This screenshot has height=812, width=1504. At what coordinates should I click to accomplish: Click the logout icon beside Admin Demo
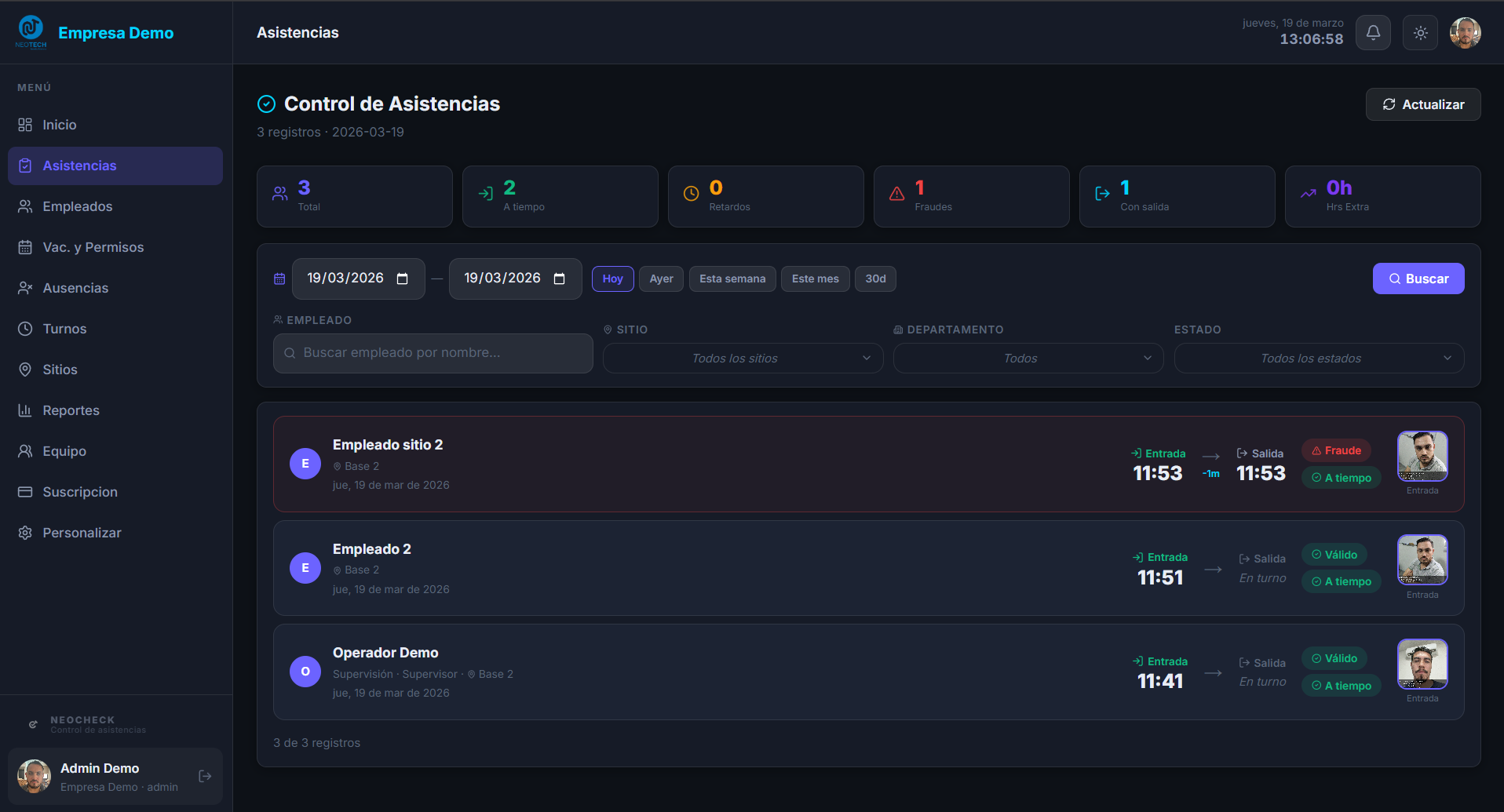point(205,776)
